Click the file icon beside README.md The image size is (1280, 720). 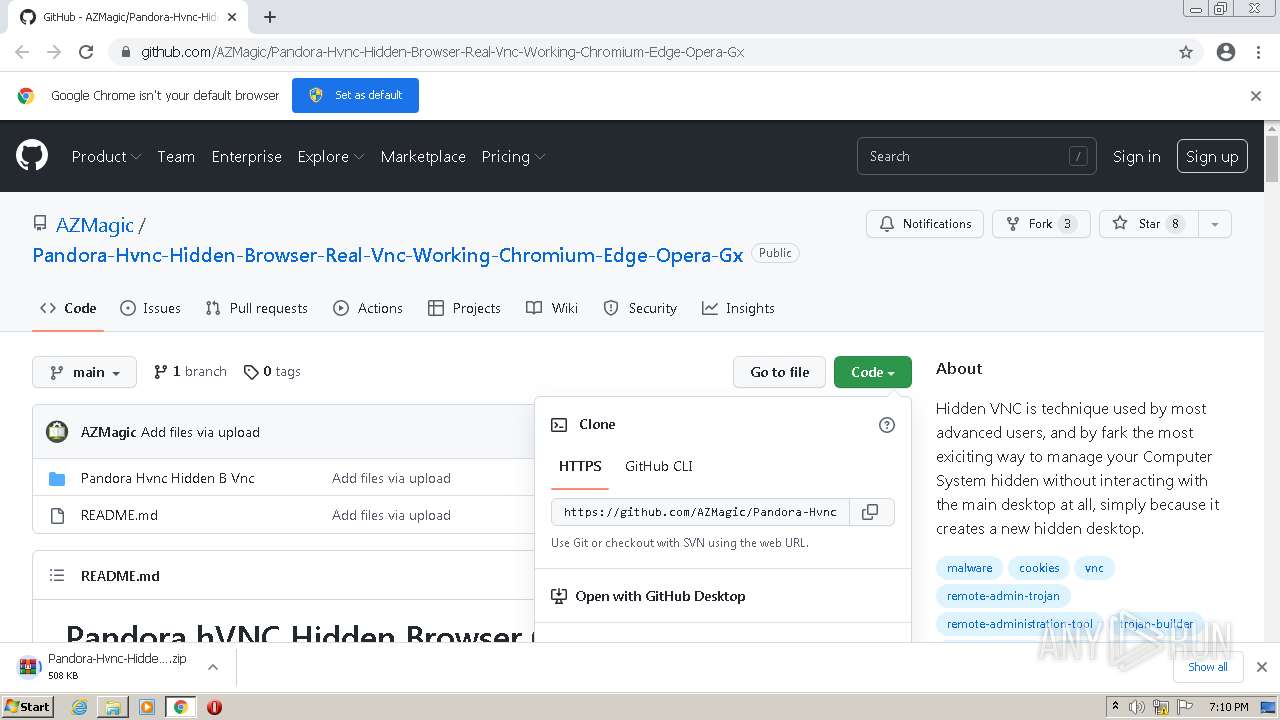[57, 516]
